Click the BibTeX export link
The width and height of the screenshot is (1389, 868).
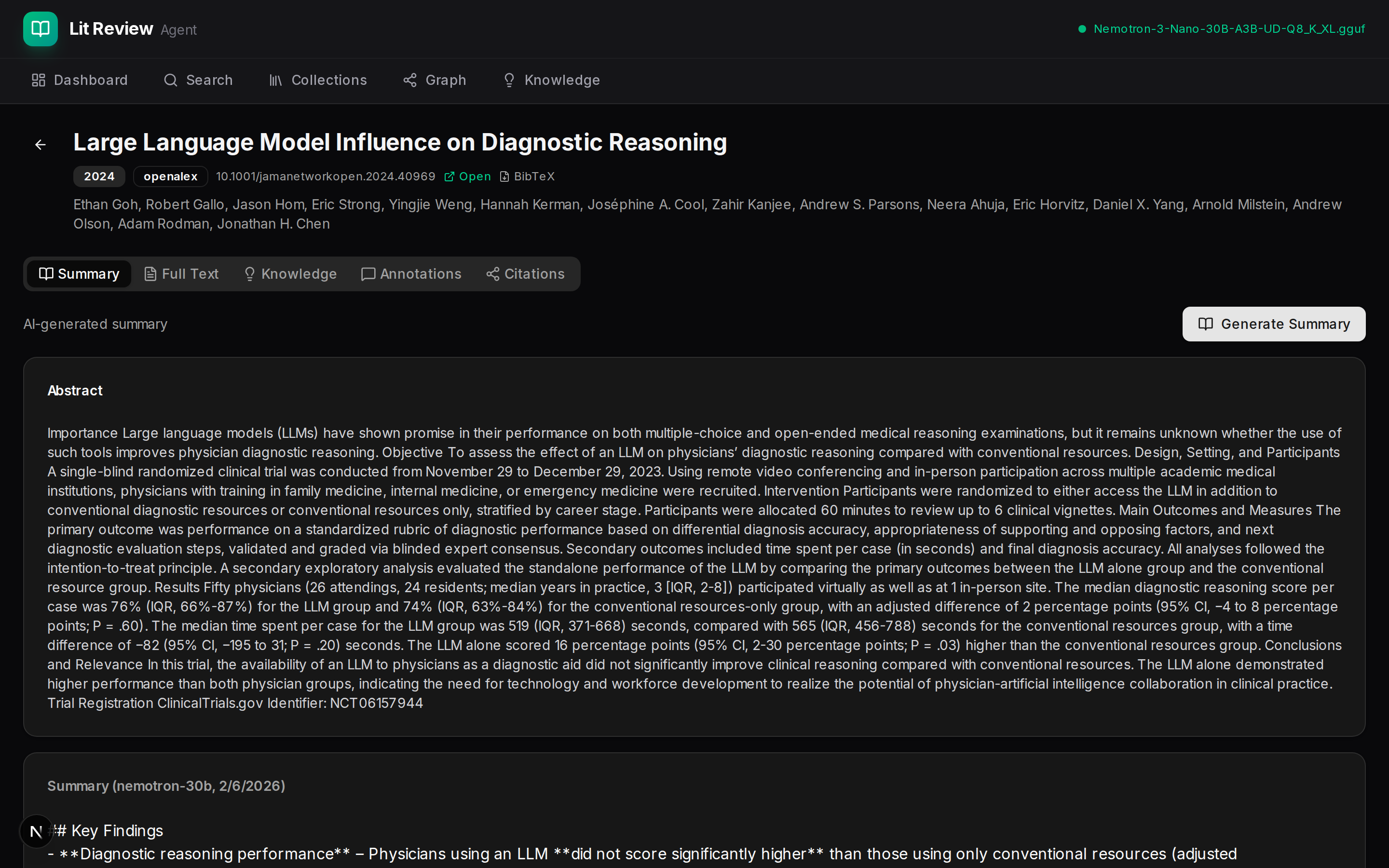click(x=534, y=177)
